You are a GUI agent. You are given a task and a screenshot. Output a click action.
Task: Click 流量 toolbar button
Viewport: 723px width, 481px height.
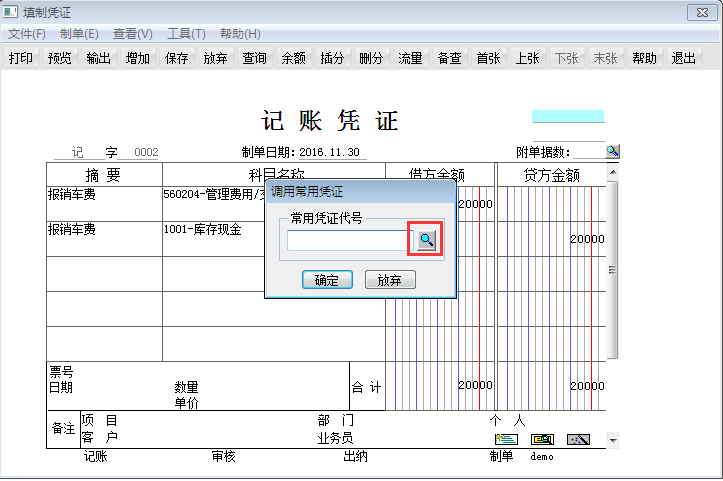(x=411, y=58)
